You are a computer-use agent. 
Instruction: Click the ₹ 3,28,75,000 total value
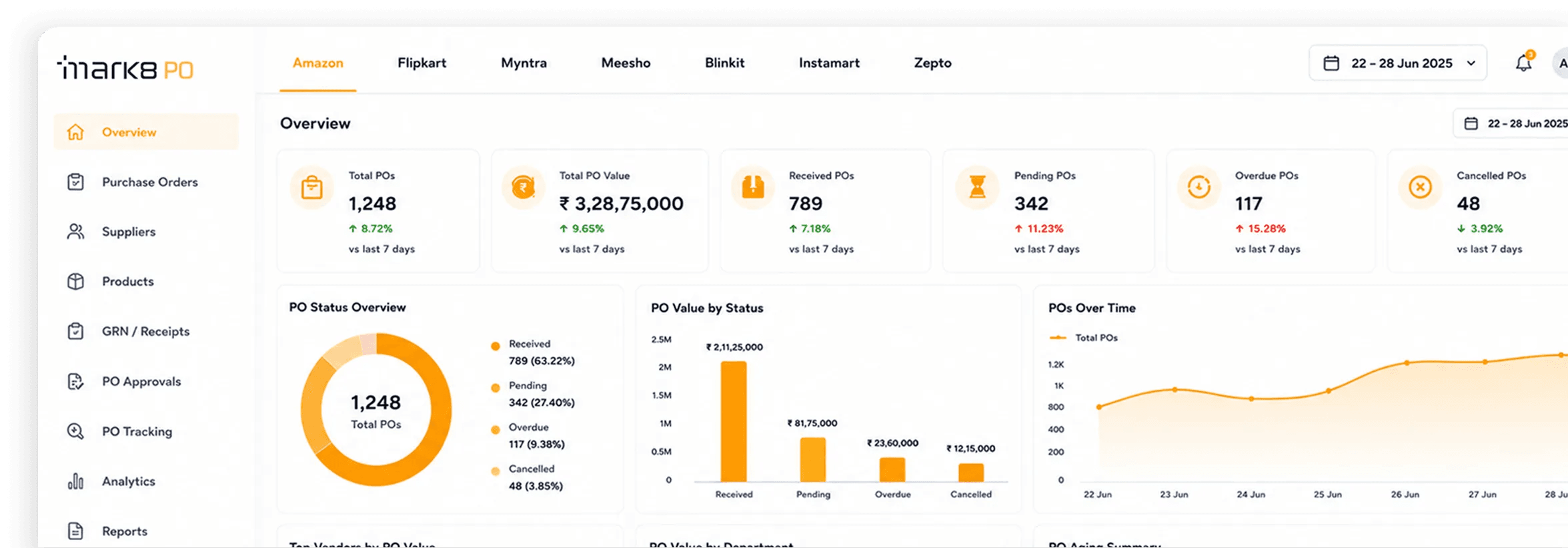point(622,204)
